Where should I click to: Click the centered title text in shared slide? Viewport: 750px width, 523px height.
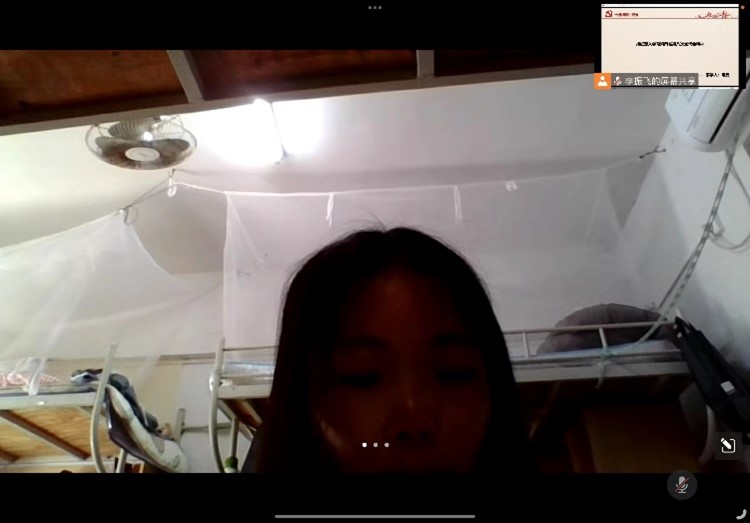pos(669,44)
